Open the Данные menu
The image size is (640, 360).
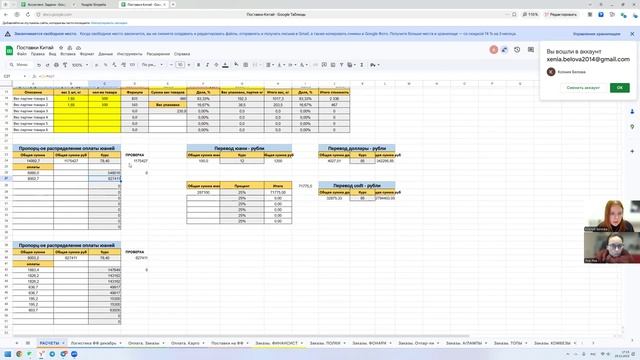pos(105,54)
